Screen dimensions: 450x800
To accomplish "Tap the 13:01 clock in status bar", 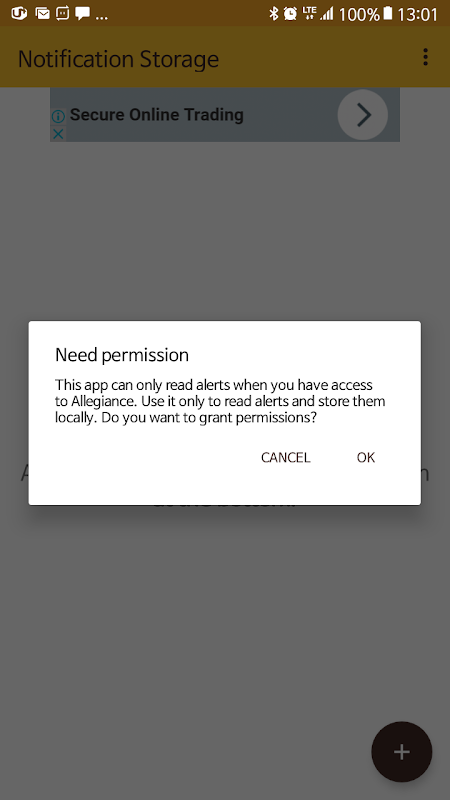I will point(417,14).
